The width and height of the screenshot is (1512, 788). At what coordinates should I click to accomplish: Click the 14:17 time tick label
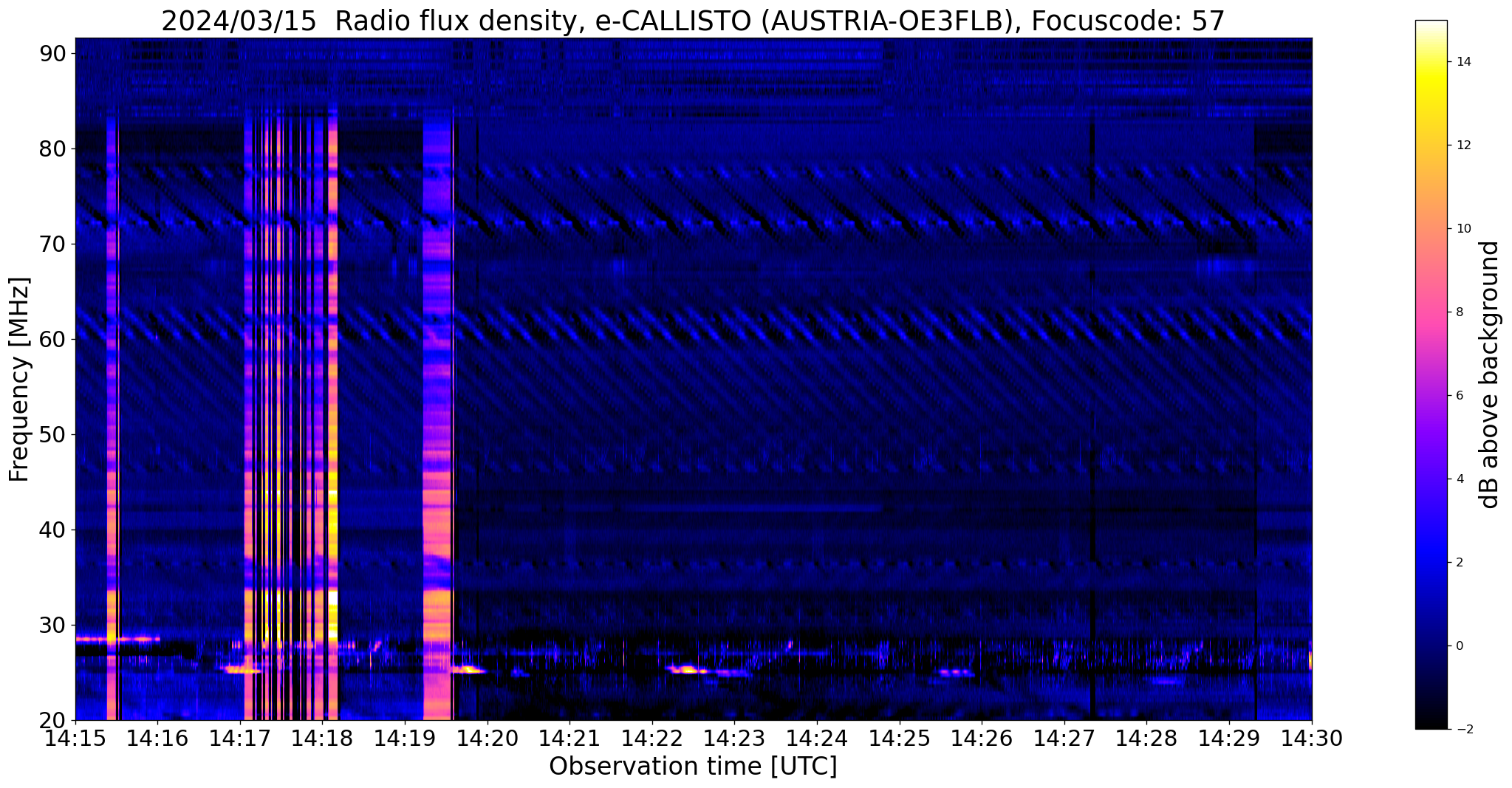coord(240,738)
